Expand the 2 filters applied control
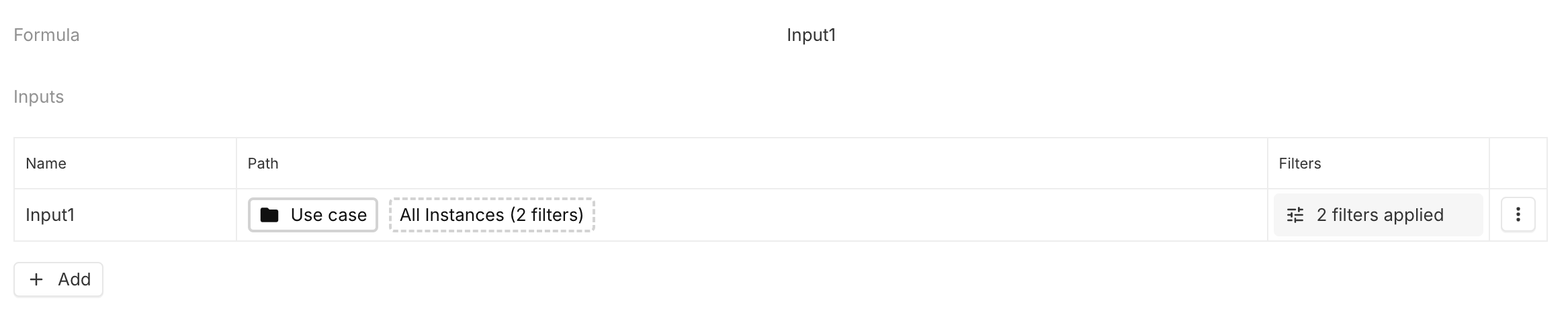 click(1378, 215)
